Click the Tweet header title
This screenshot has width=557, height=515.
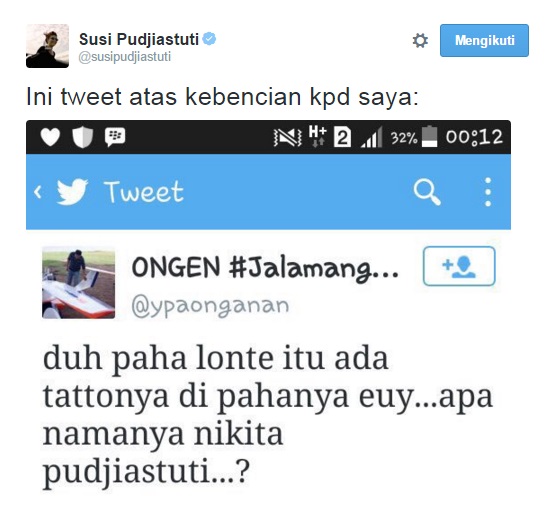[144, 191]
